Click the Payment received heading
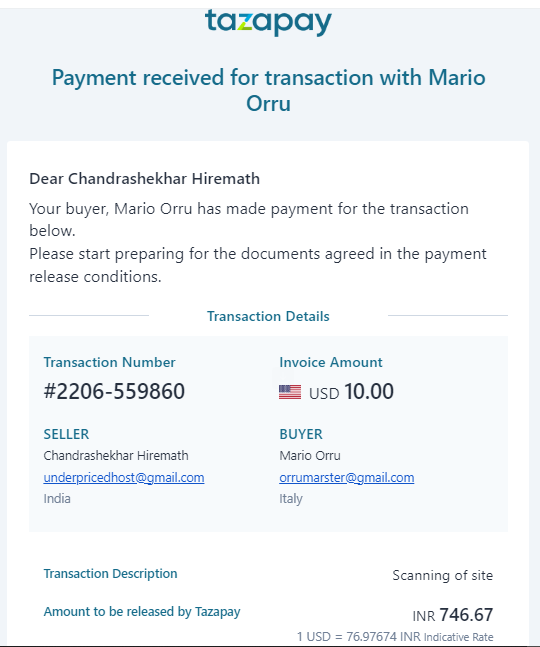Screen dimensions: 540x647 [269, 90]
